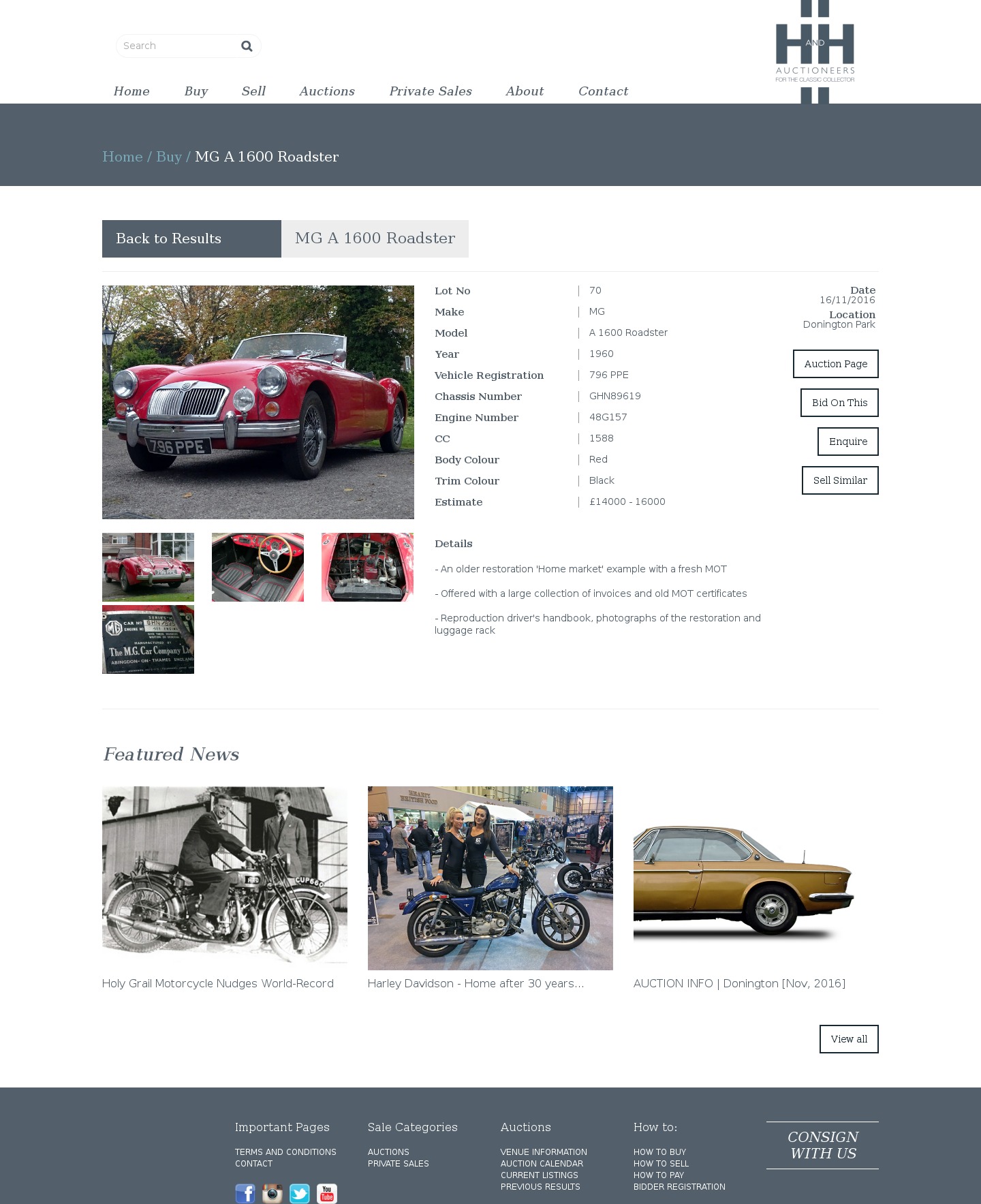Open Auctions under Sale Categories
This screenshot has width=981, height=1204.
click(x=388, y=1152)
